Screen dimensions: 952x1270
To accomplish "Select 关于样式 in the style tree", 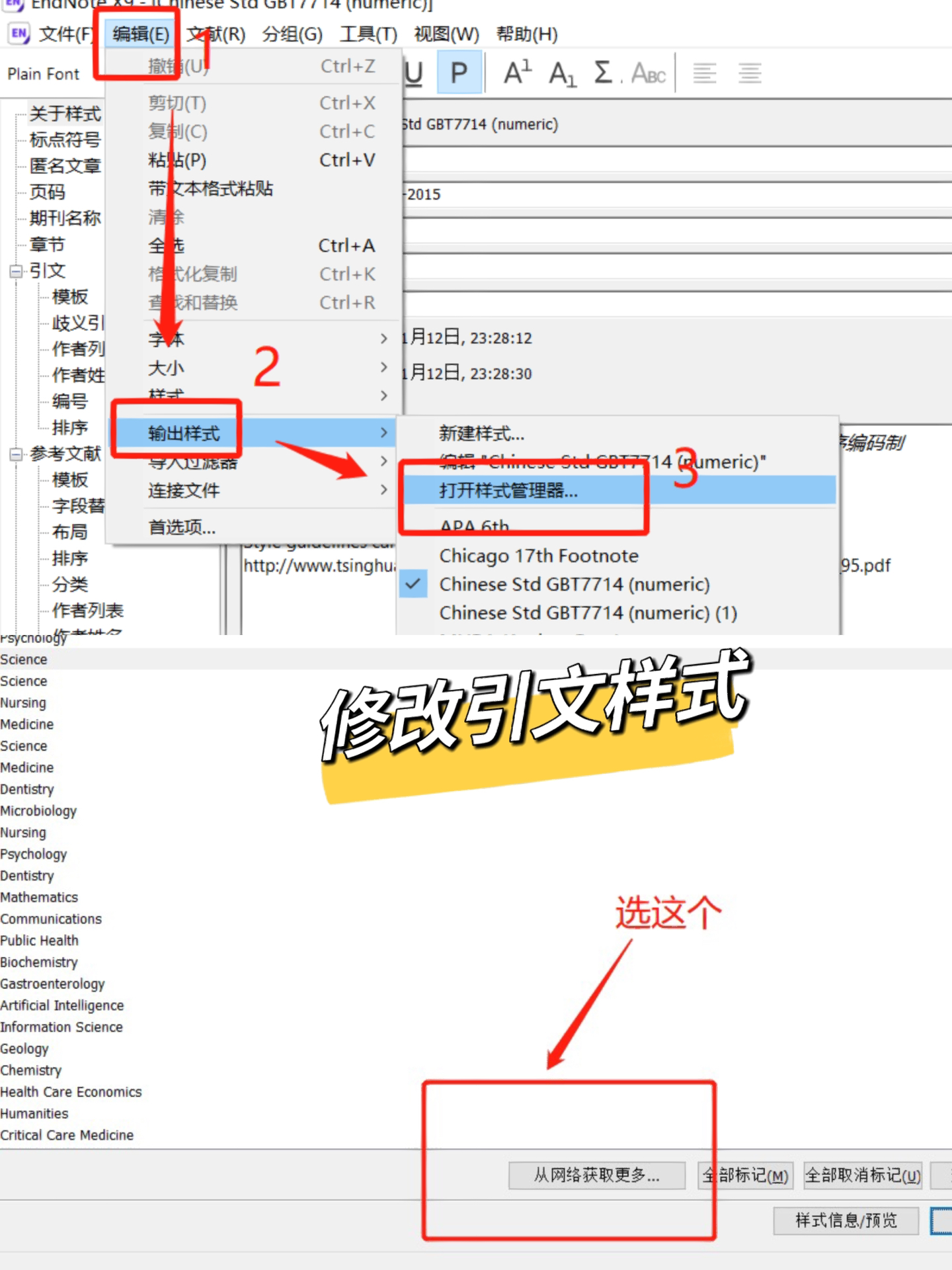I will point(65,114).
